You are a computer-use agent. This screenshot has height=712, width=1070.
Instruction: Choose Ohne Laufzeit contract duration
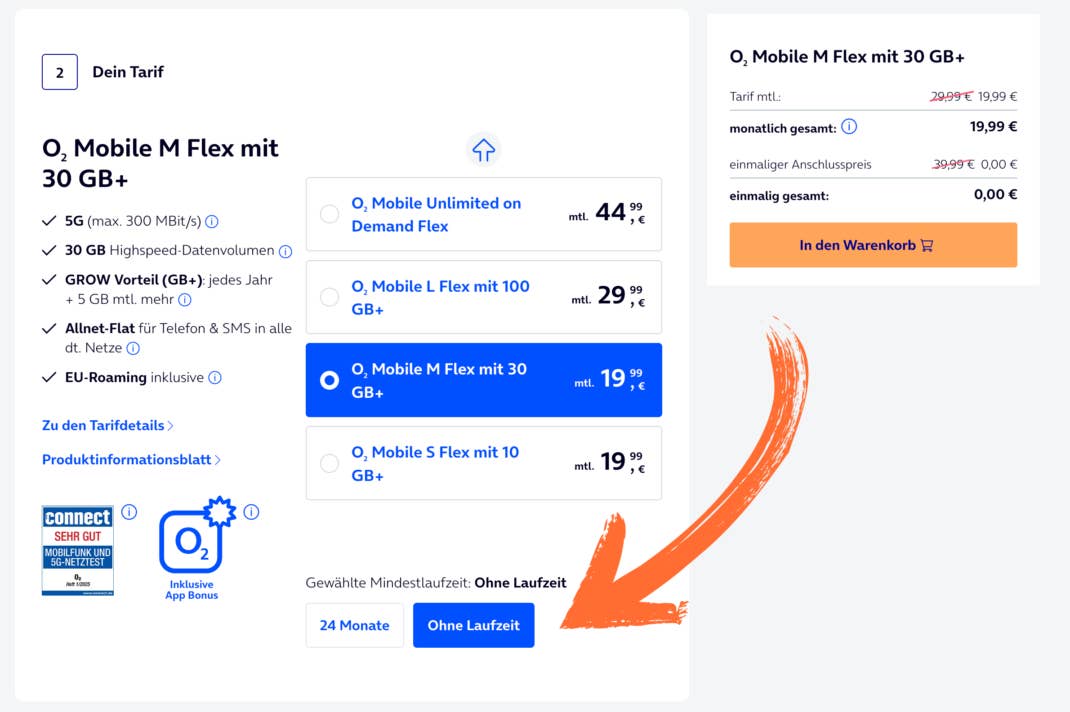474,625
